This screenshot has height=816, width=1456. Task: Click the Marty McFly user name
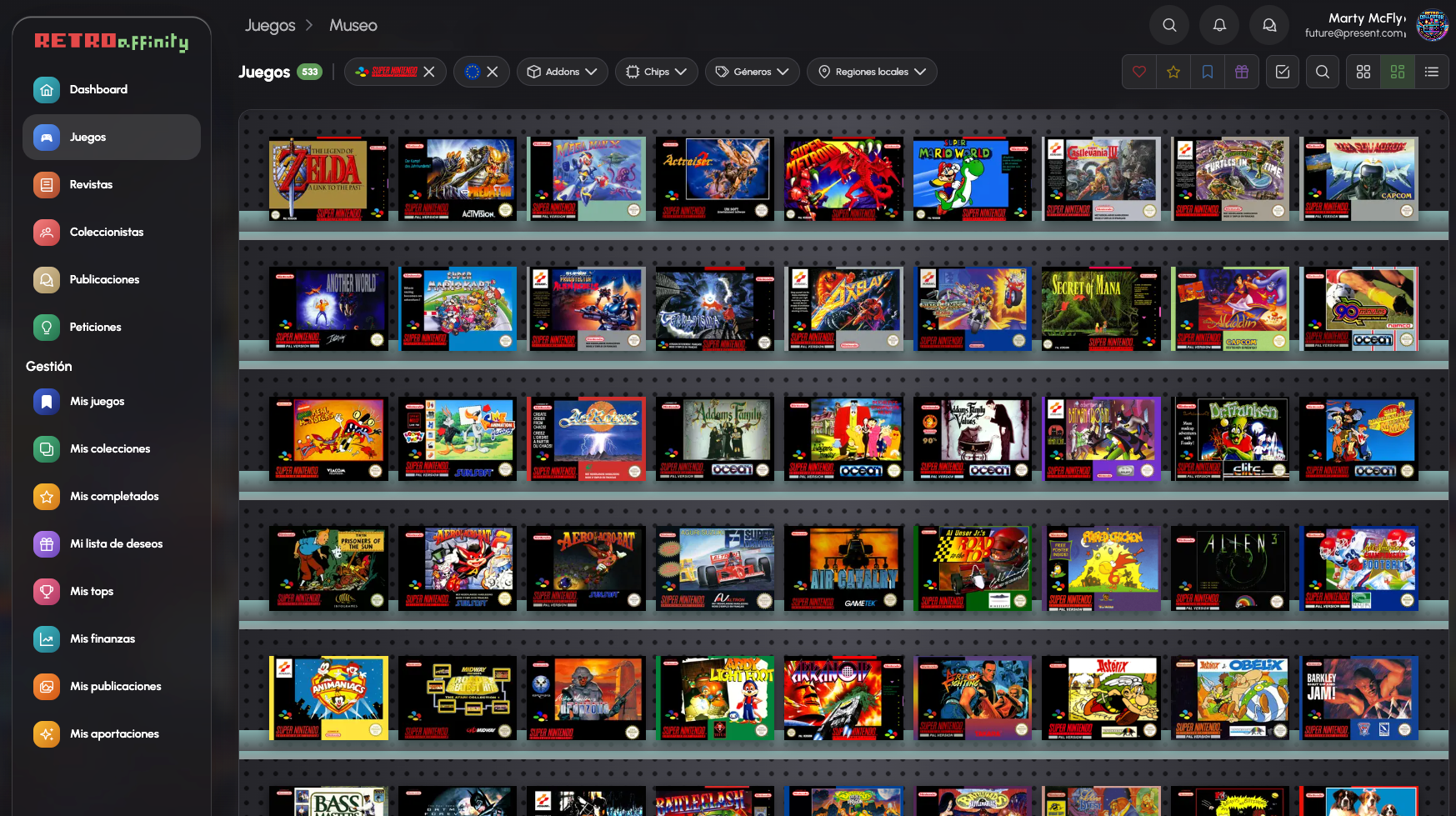click(x=1366, y=18)
